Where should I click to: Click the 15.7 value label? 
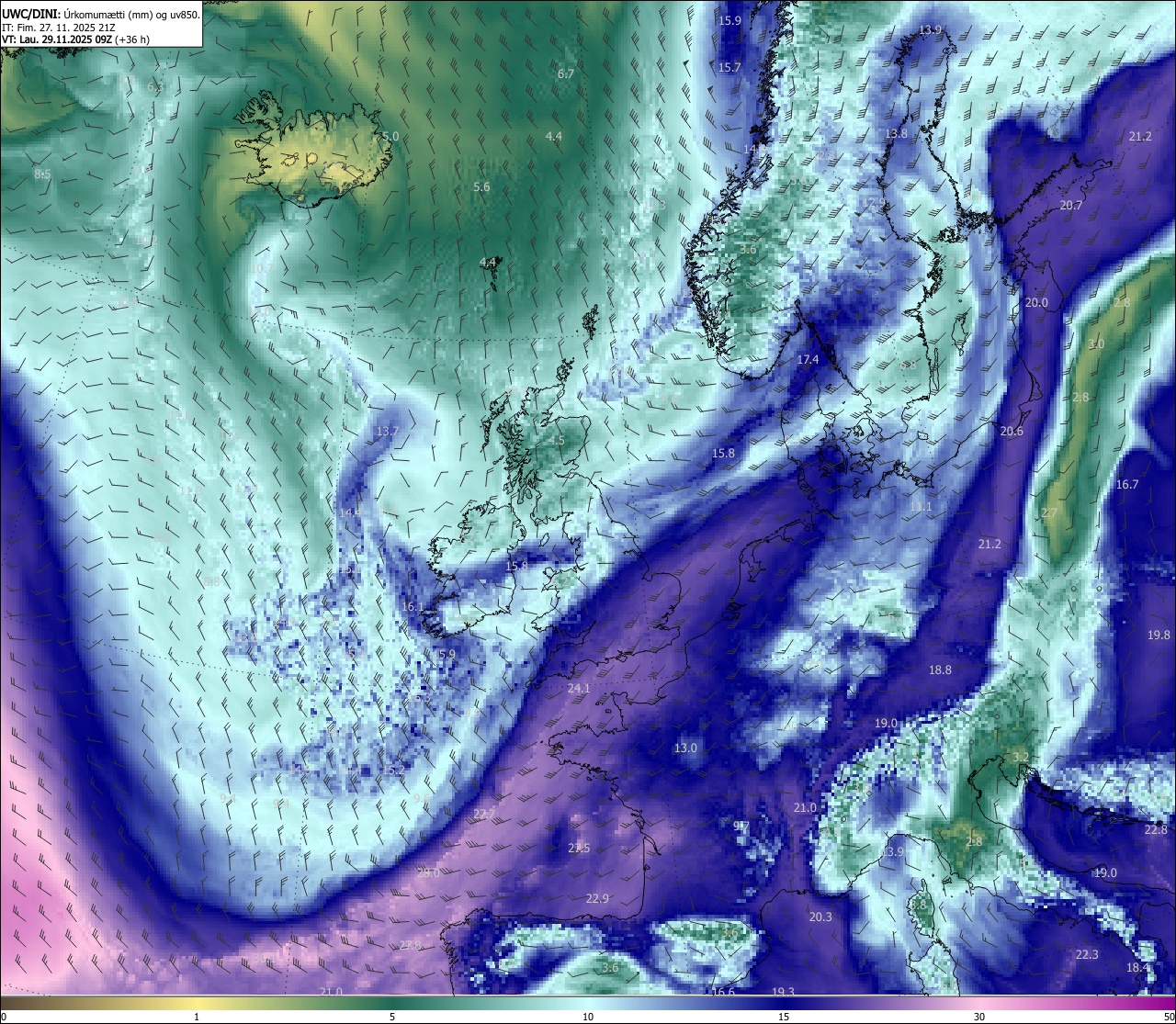coord(729,67)
